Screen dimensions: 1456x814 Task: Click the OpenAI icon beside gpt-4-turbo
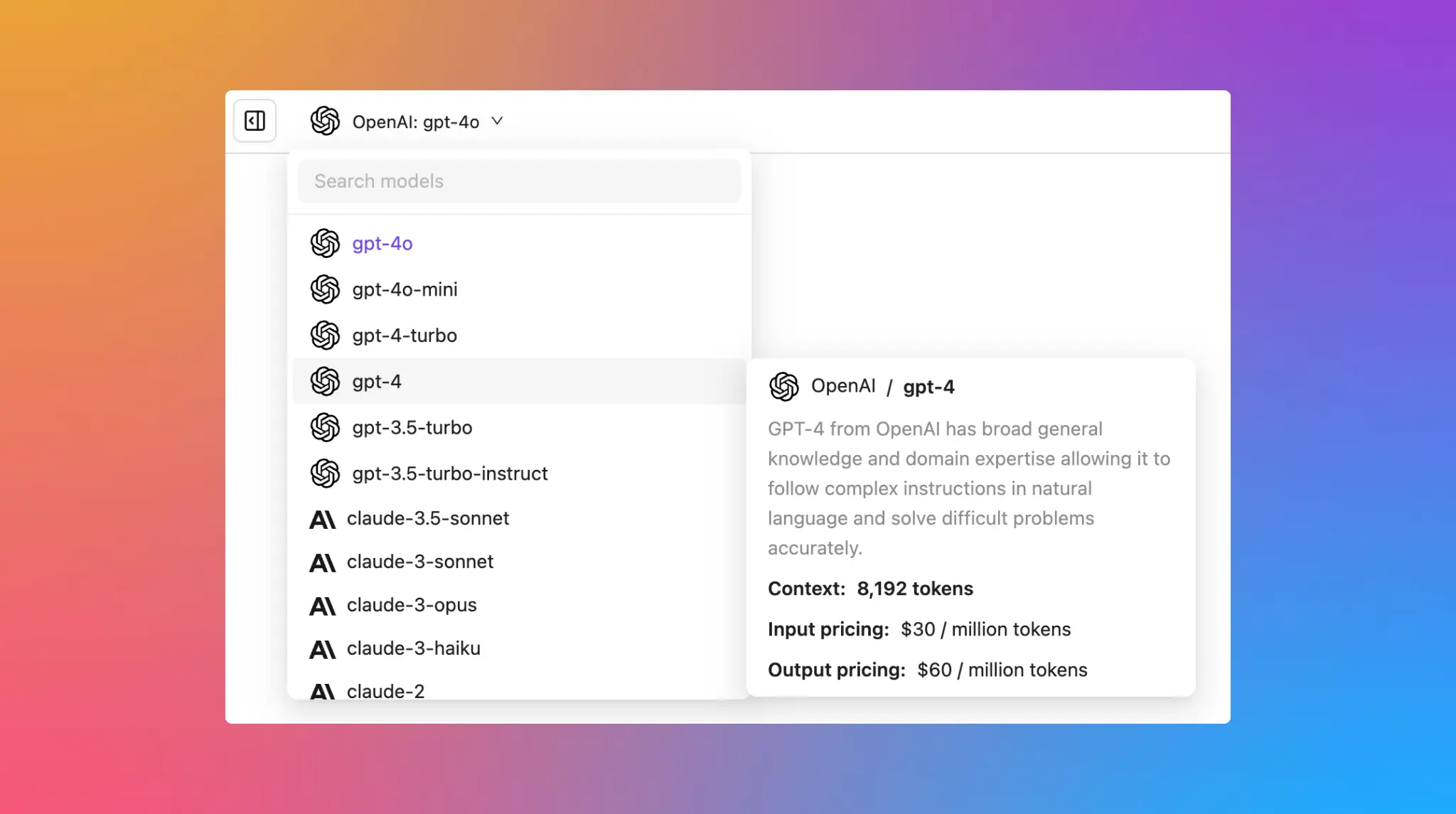(325, 336)
